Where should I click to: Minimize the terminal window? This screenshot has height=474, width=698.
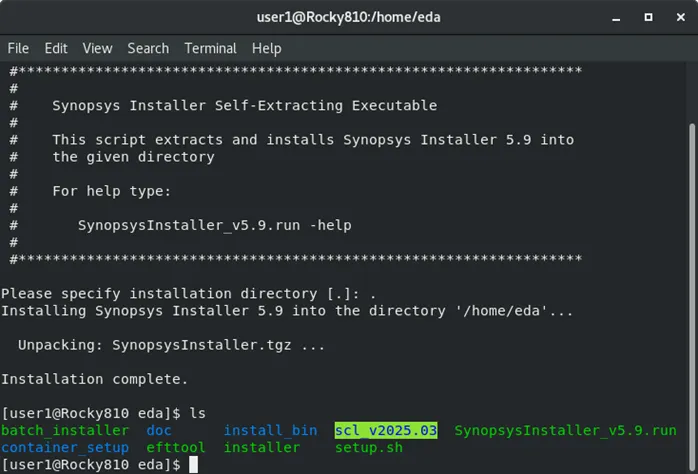click(x=616, y=18)
